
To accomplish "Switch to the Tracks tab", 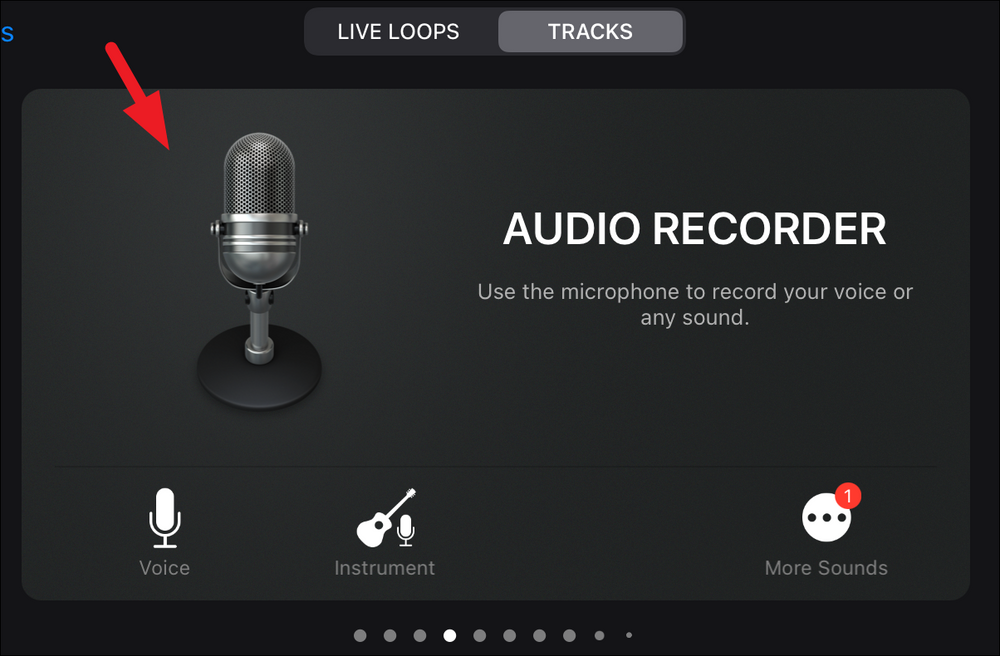I will pyautogui.click(x=589, y=31).
